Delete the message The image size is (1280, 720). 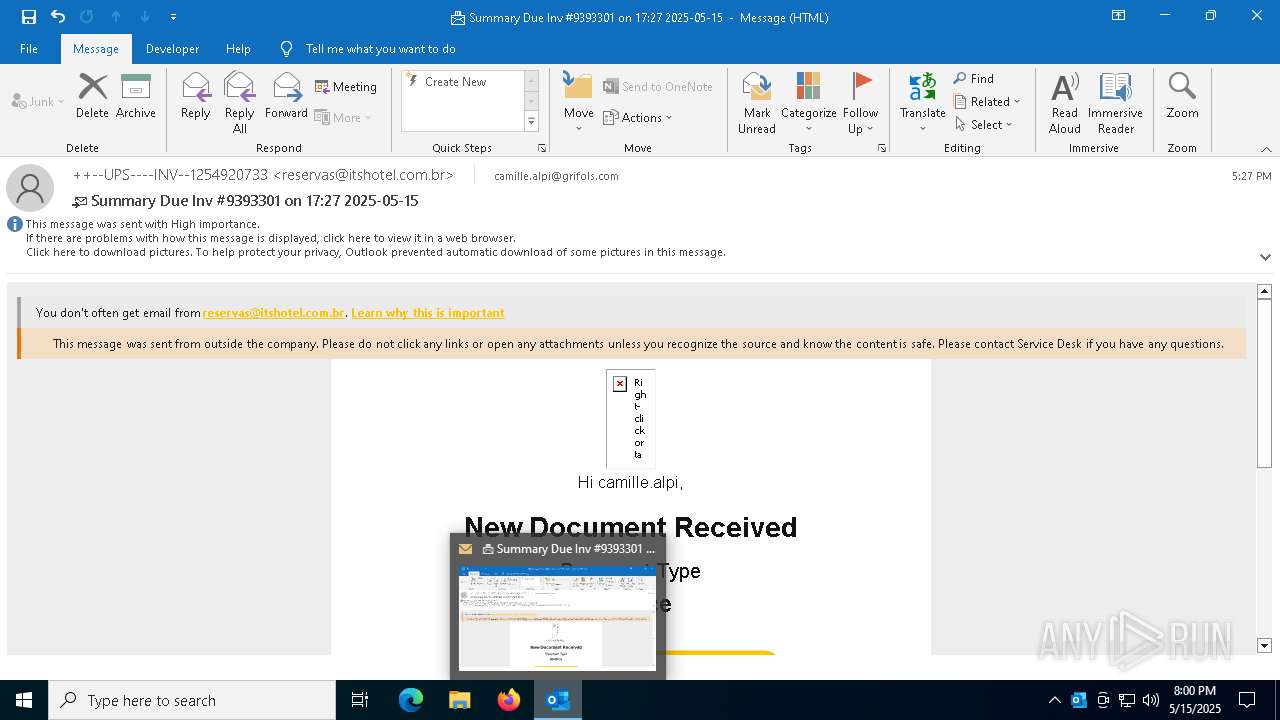92,97
